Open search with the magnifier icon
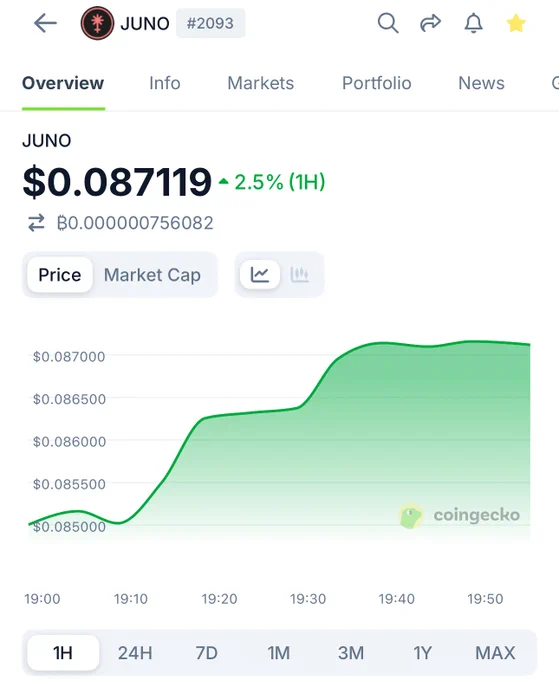Viewport: 559px width, 680px height. (x=388, y=23)
